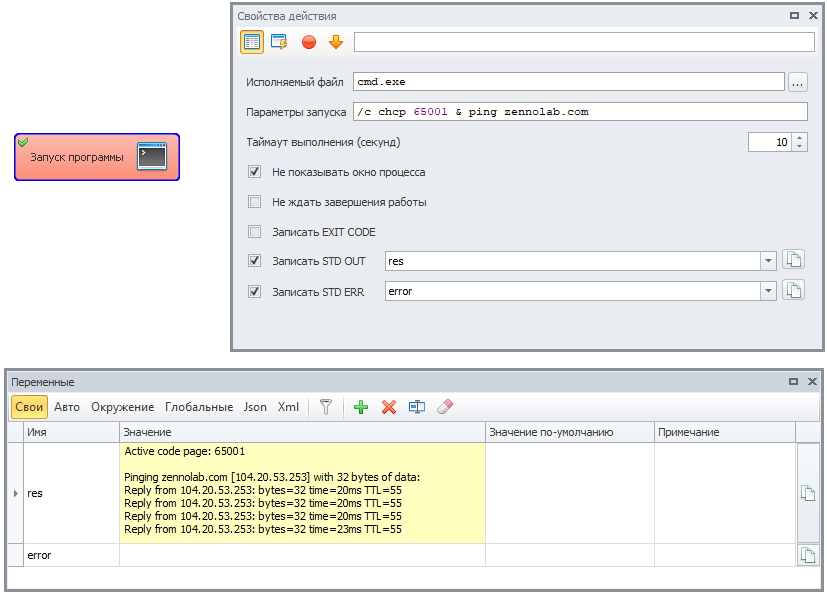Viewport: 827px width, 597px height.
Task: Select the Запуск программы action block
Action: pyautogui.click(x=97, y=157)
